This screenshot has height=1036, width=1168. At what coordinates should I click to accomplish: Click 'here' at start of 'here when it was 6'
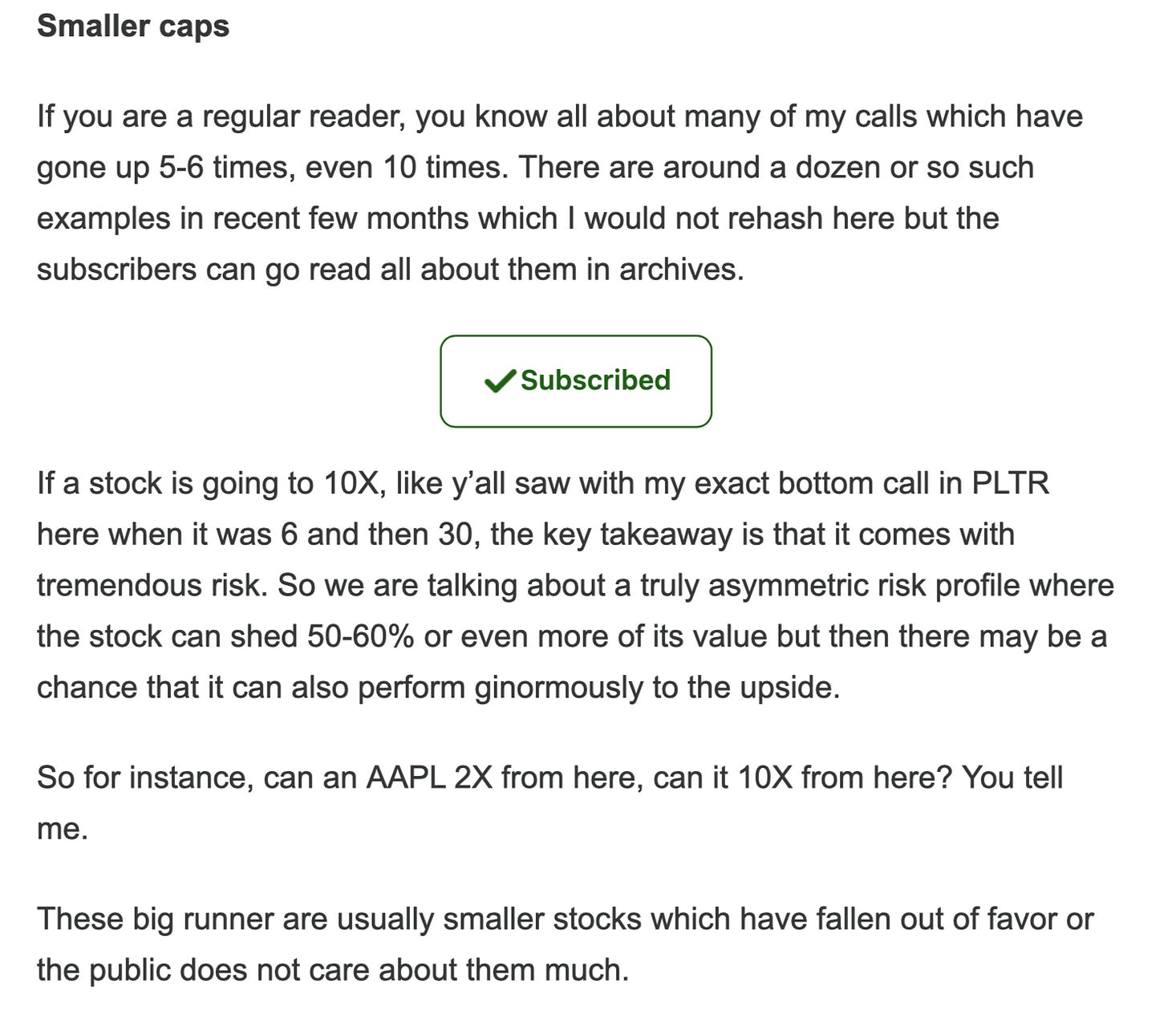[68, 534]
